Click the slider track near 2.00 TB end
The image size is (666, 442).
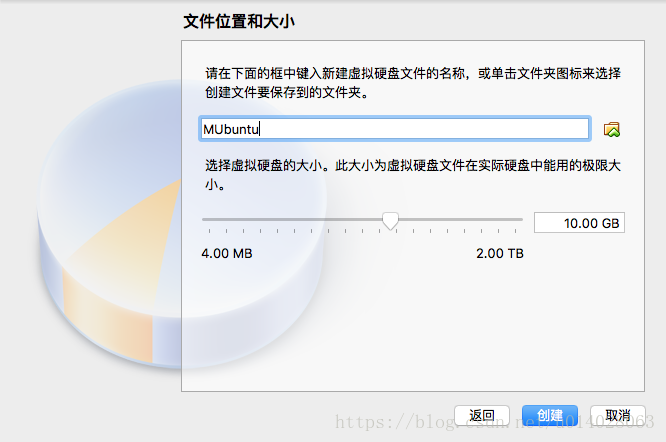[x=510, y=220]
